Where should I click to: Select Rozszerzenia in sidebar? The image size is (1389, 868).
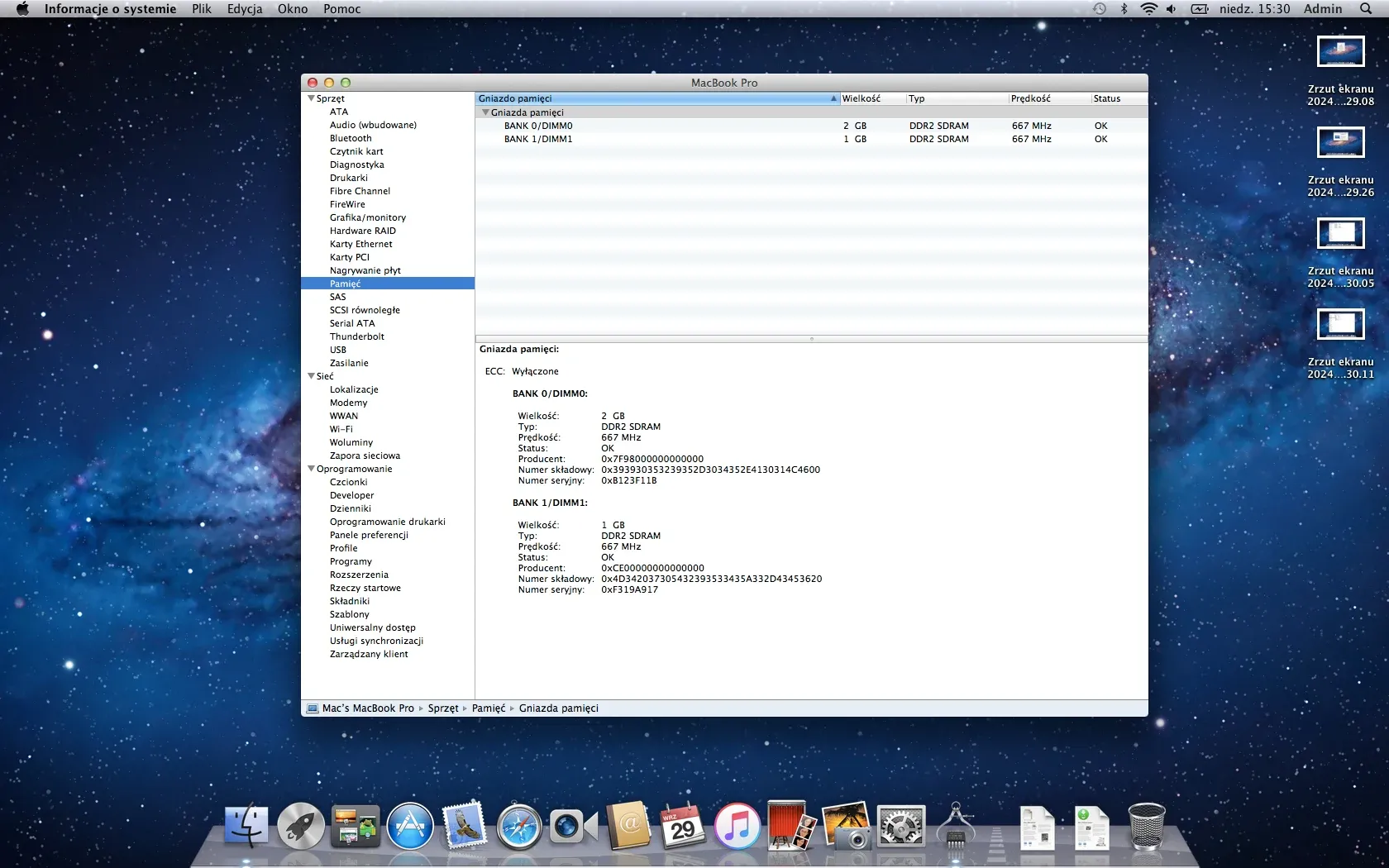pyautogui.click(x=359, y=575)
